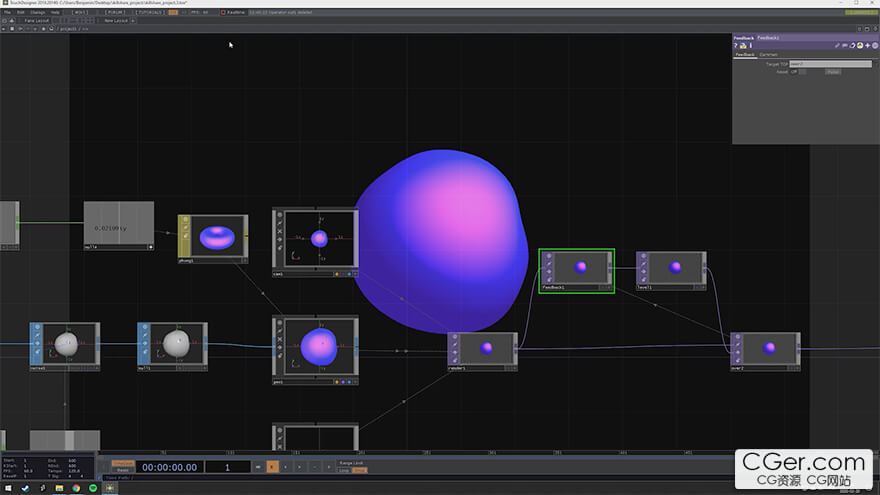Image resolution: width=880 pixels, height=495 pixels.
Task: Click the project1 network path
Action: click(68, 29)
